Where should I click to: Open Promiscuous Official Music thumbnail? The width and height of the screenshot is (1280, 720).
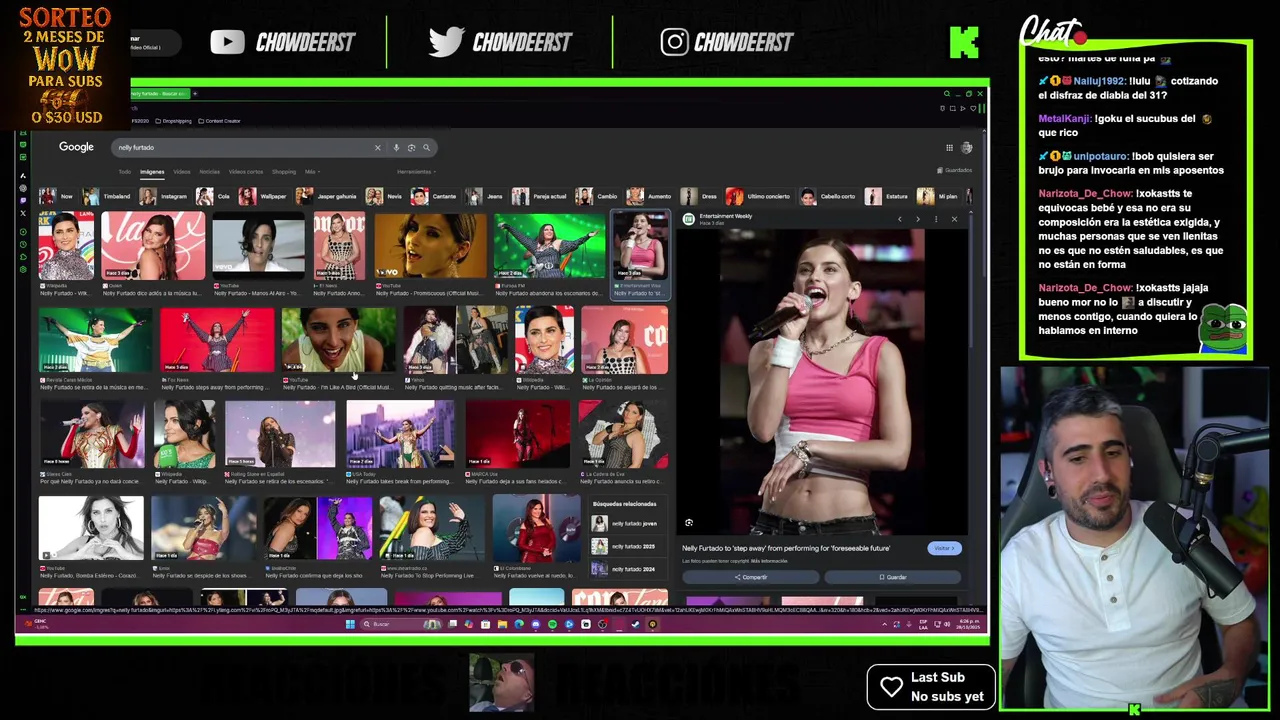point(430,245)
